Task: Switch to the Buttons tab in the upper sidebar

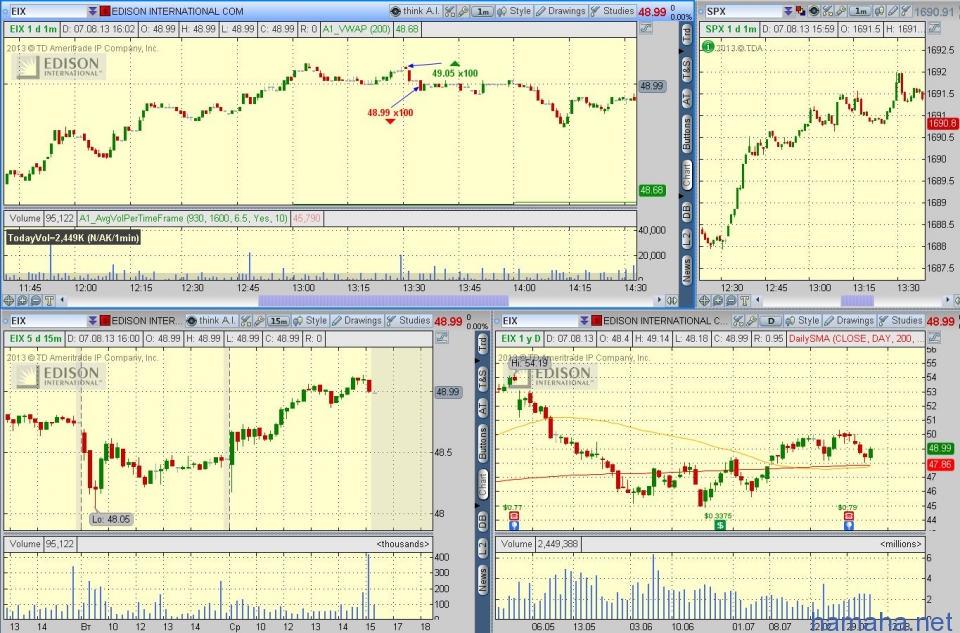Action: click(686, 134)
